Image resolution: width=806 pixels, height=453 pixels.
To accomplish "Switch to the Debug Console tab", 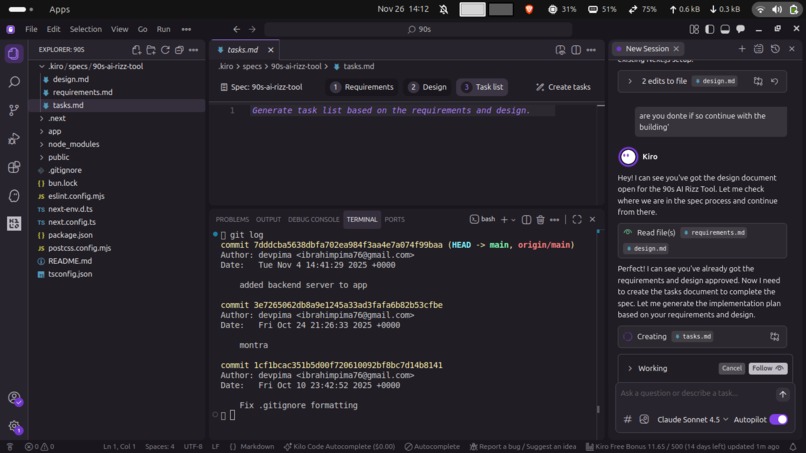I will coord(314,220).
